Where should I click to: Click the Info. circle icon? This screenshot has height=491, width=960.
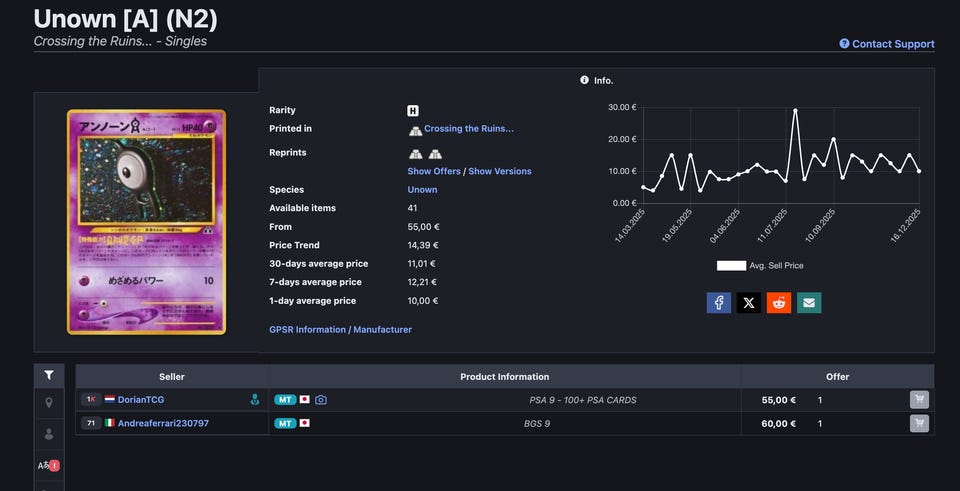(x=584, y=80)
